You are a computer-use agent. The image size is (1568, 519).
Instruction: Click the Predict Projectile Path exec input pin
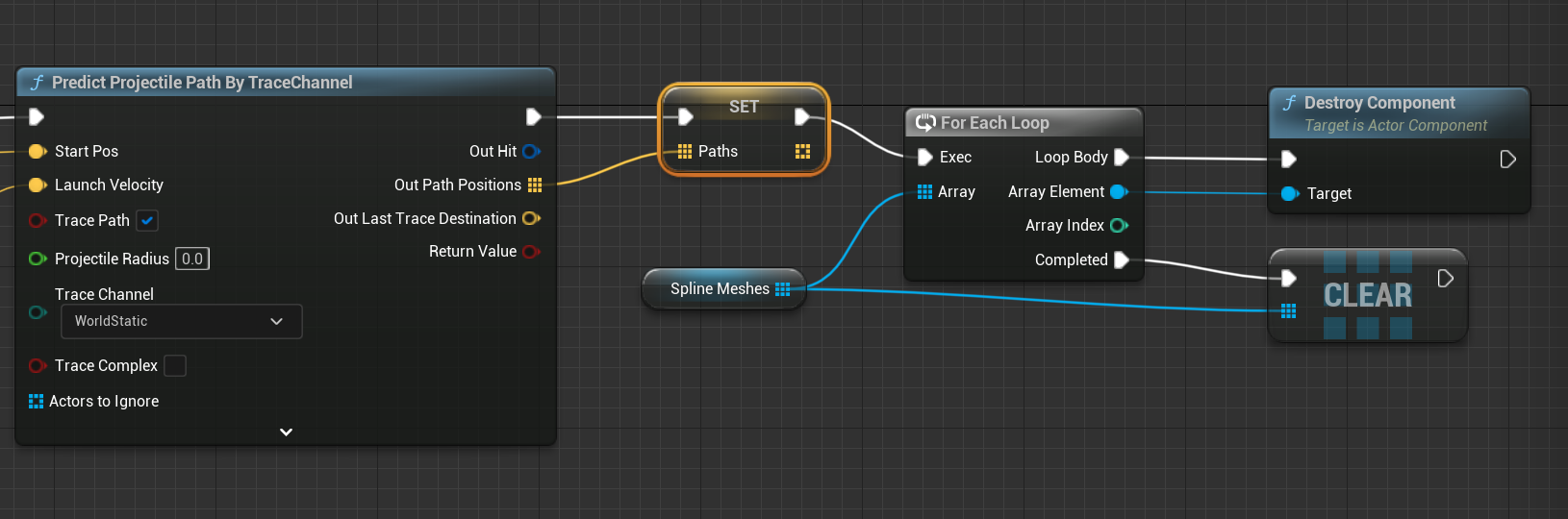tap(37, 117)
